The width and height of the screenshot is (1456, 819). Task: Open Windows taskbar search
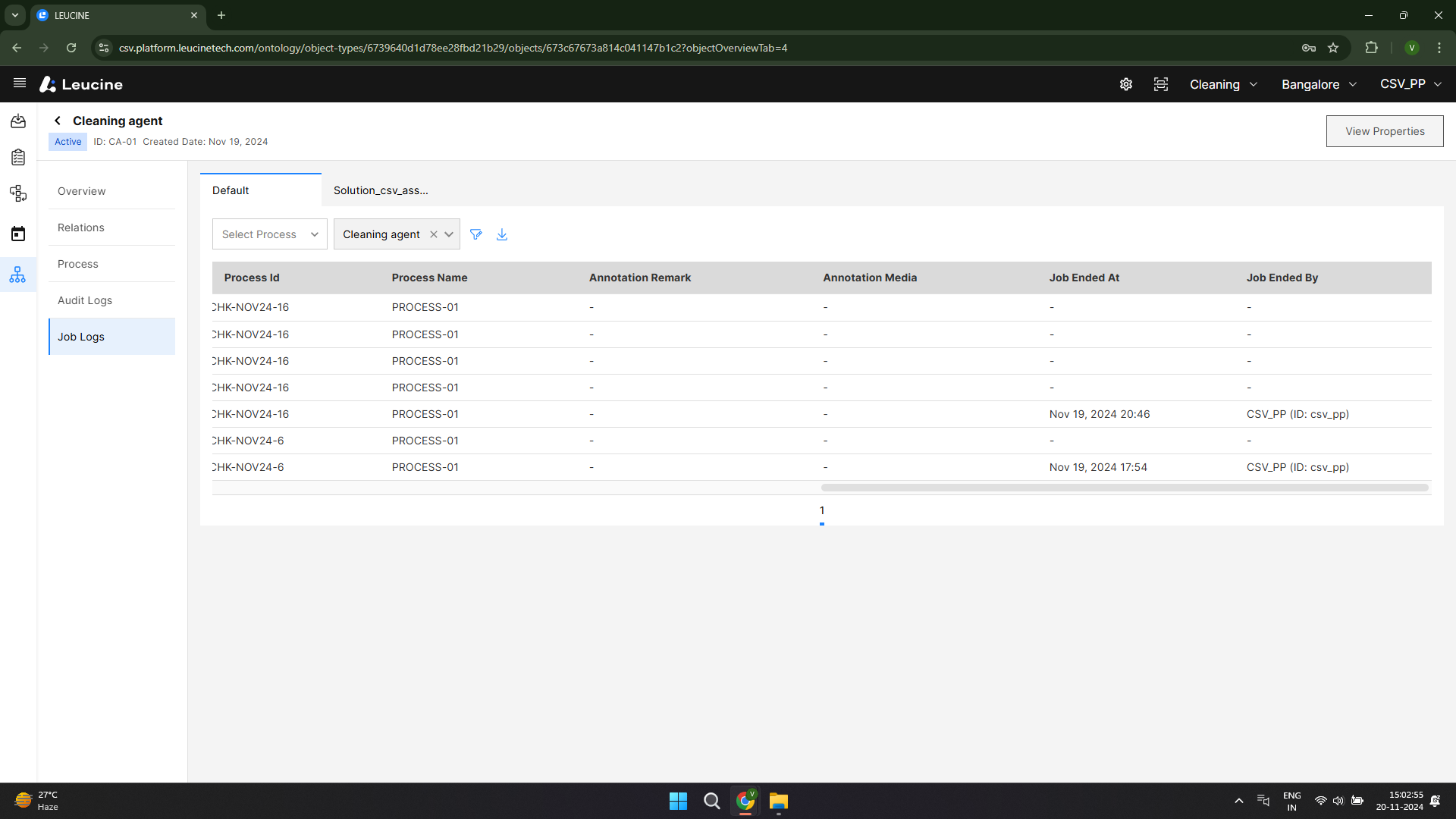tap(711, 801)
